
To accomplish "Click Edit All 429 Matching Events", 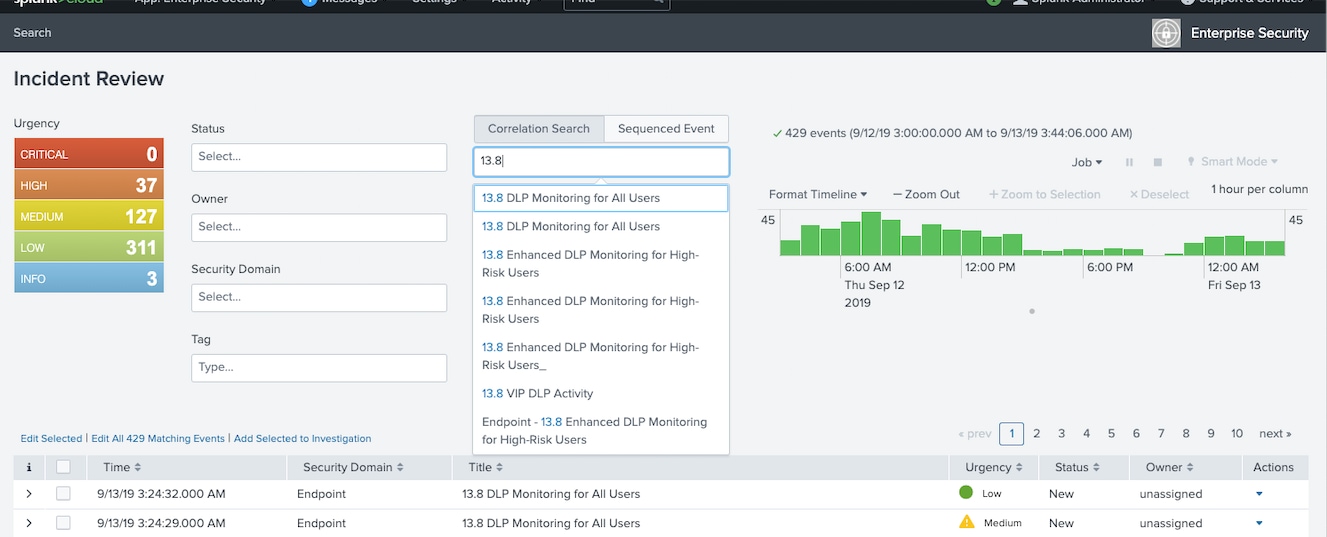I will [x=158, y=438].
